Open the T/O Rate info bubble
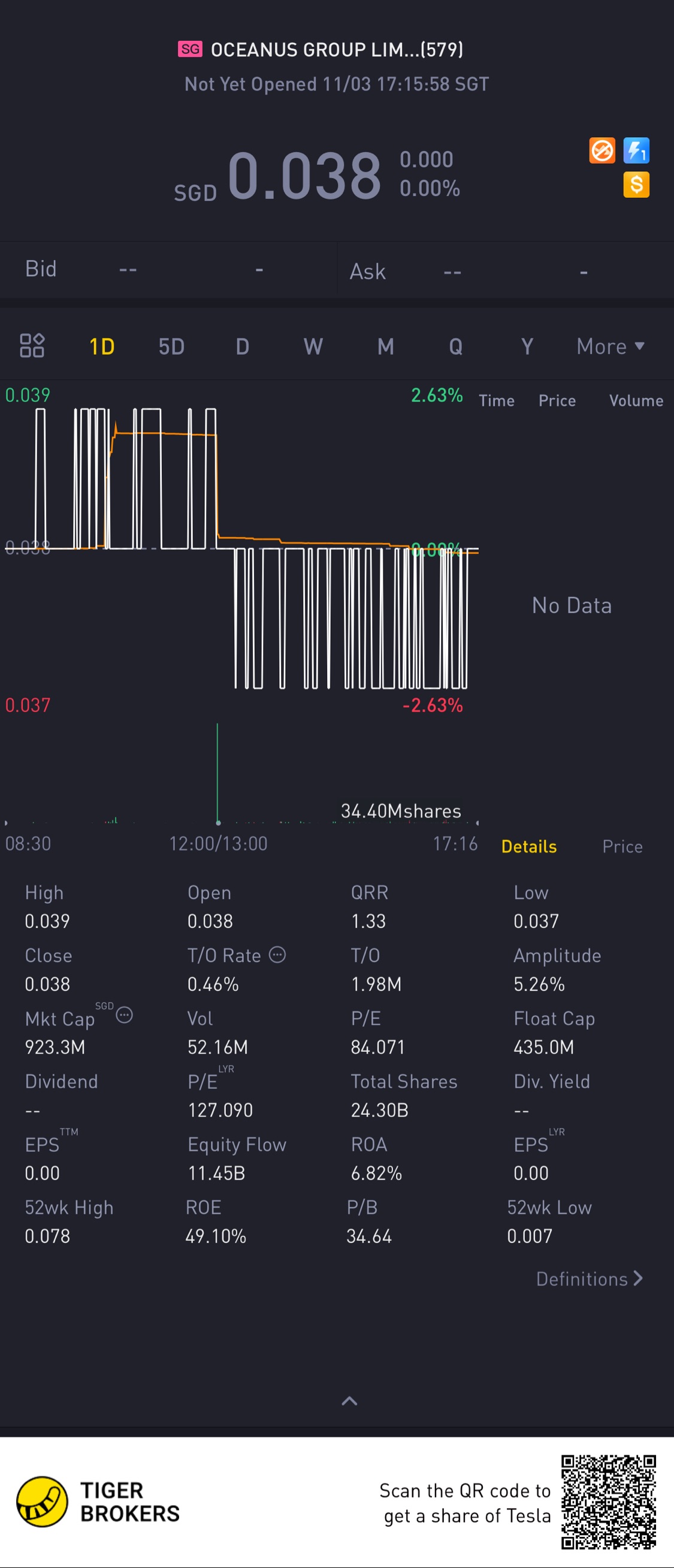This screenshot has height=1568, width=674. click(277, 954)
